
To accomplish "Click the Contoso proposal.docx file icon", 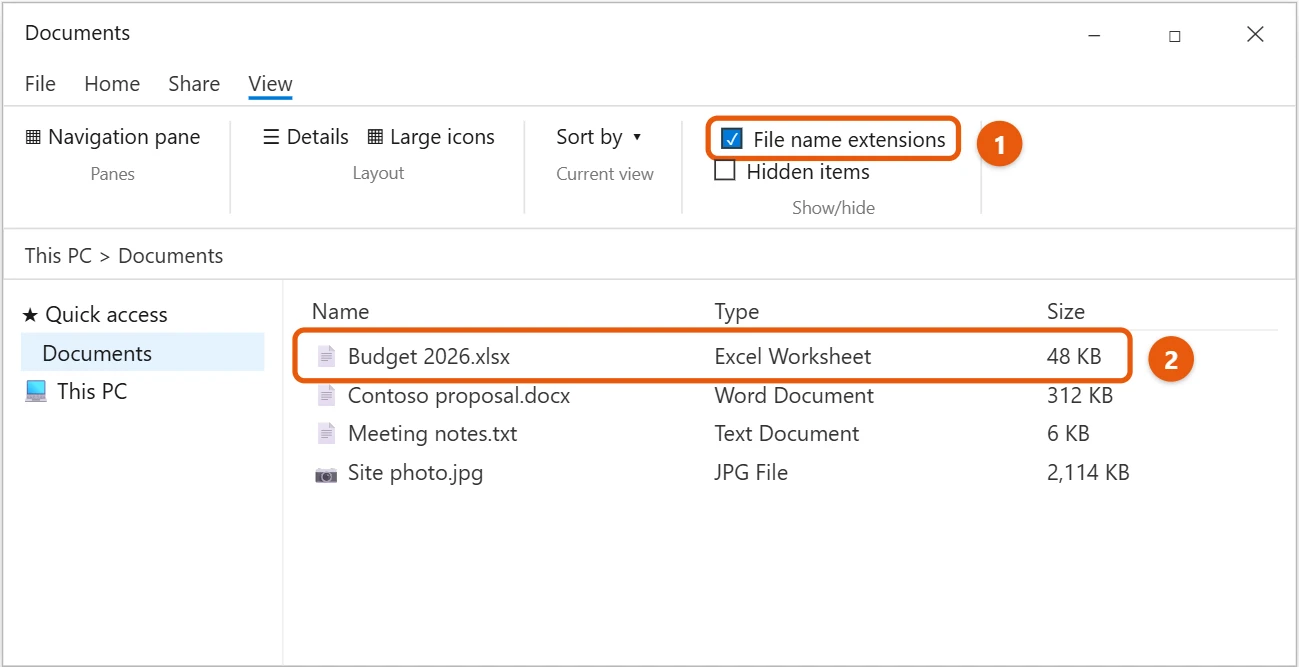I will tap(326, 395).
